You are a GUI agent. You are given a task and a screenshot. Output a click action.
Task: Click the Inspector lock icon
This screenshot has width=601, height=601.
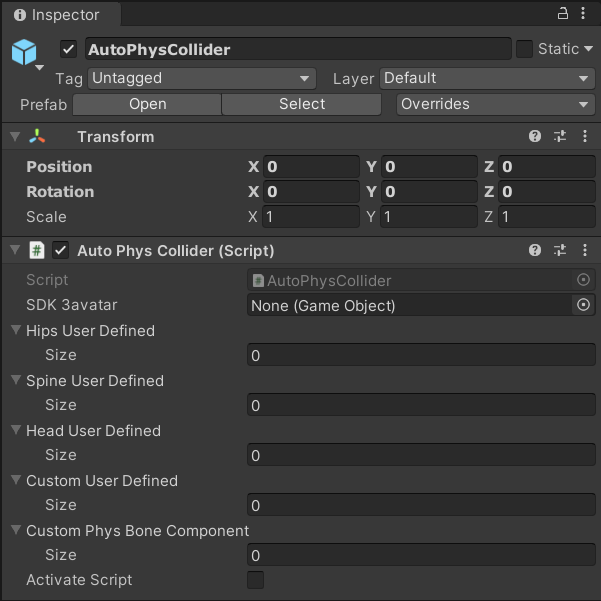coord(562,14)
